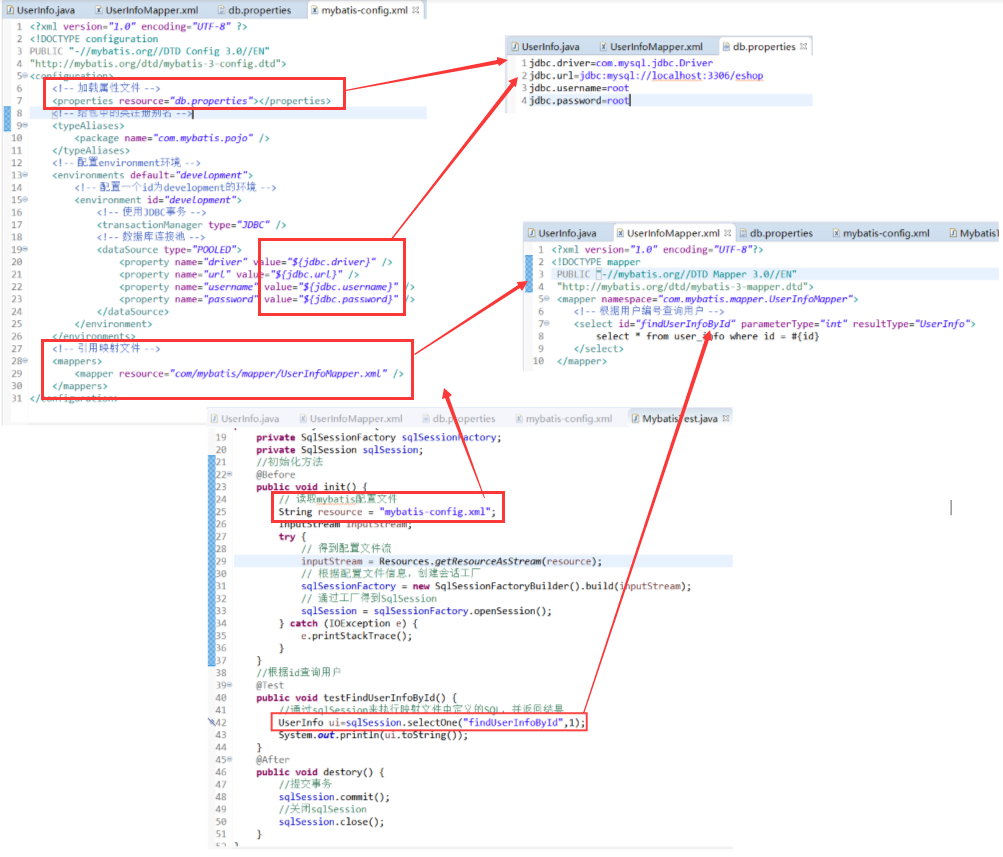Click the jdbc.url localhost:3306/eshop line
Viewport: 1003px width, 857px height.
tap(646, 75)
